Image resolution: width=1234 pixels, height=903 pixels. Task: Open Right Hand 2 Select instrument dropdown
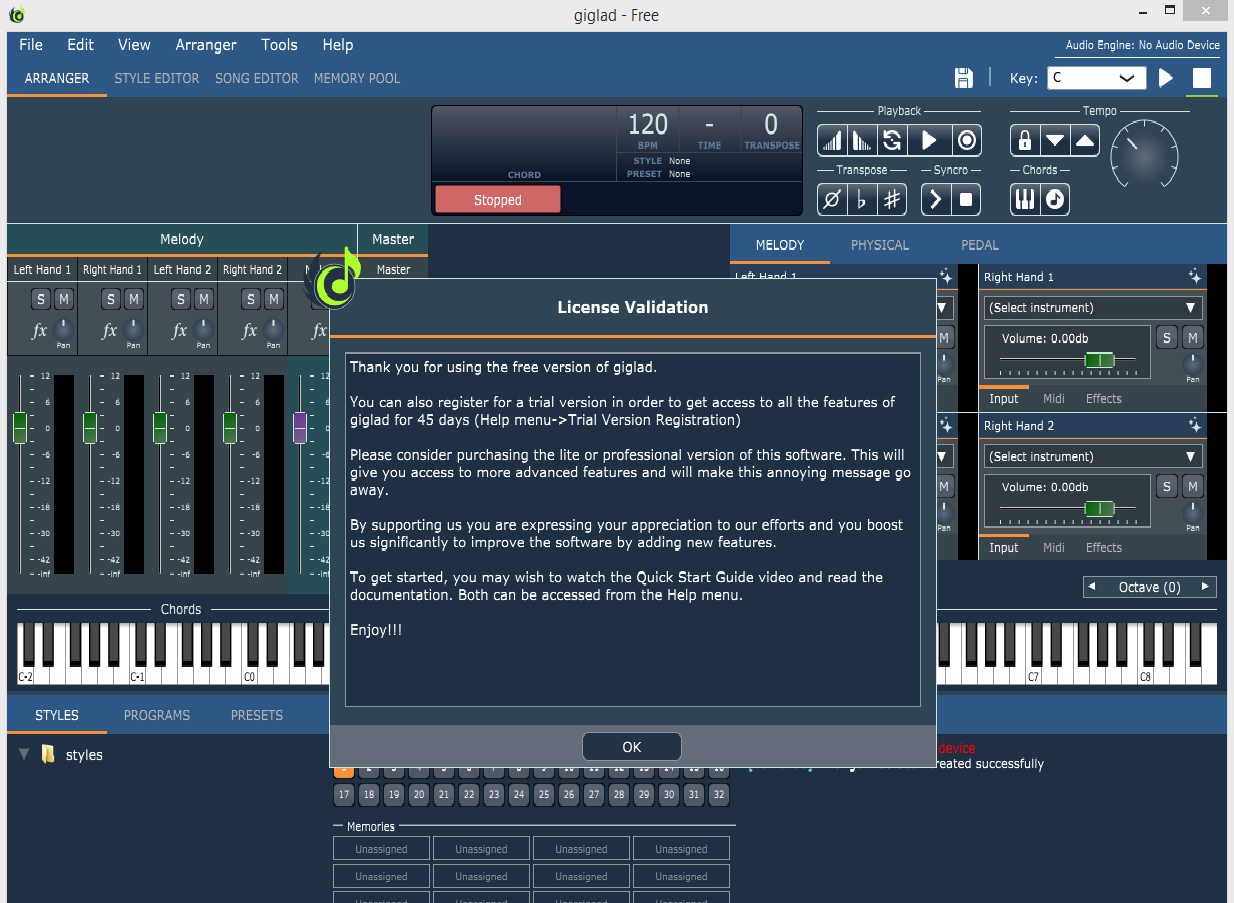[1092, 457]
